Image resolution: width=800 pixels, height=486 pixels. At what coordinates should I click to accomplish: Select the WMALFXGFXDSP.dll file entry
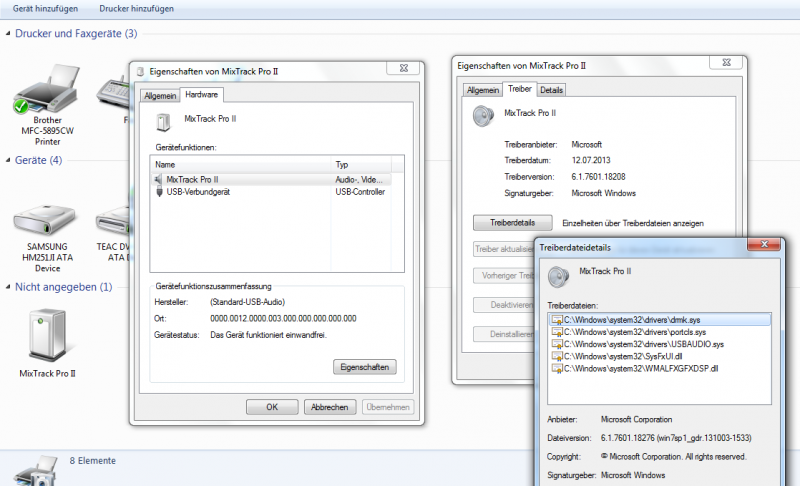coord(660,369)
